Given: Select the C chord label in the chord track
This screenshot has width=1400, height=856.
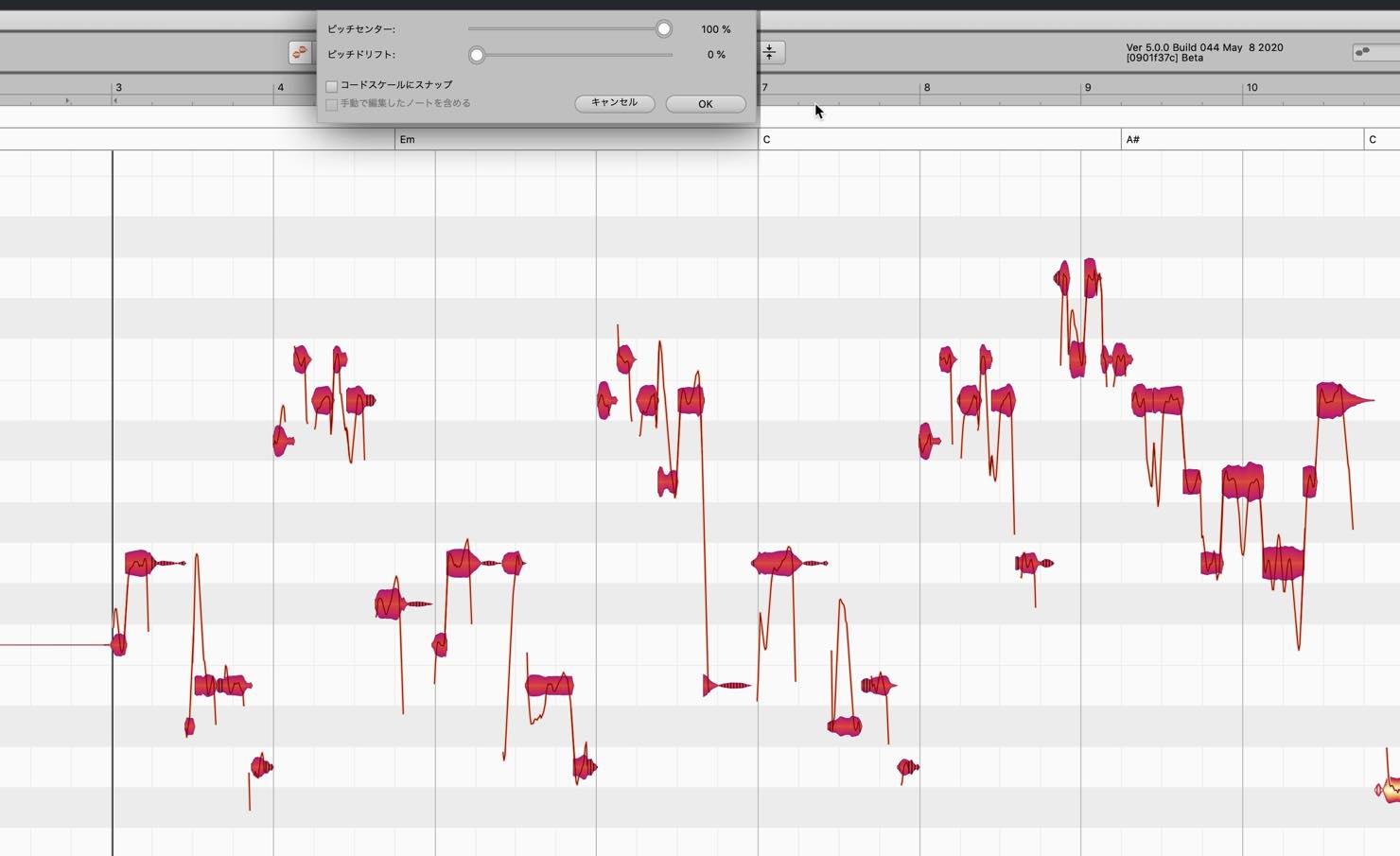Looking at the screenshot, I should pos(766,139).
